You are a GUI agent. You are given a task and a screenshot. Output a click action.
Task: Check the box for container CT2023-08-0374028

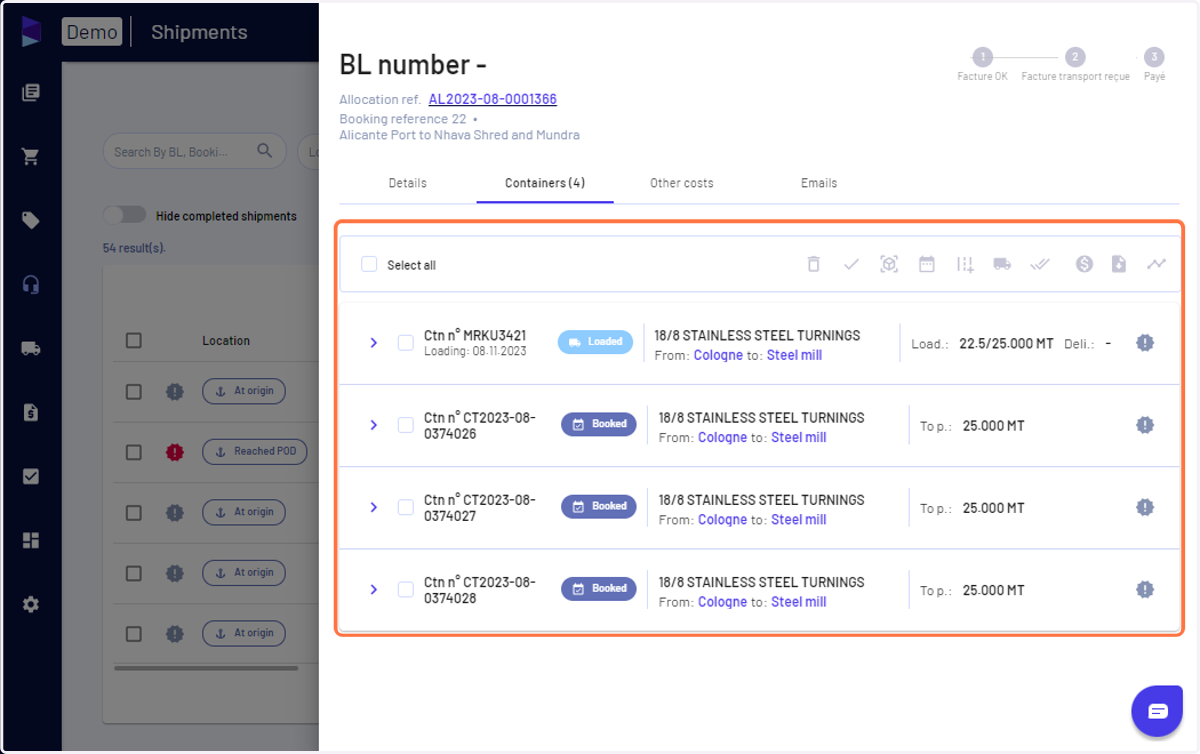(406, 589)
